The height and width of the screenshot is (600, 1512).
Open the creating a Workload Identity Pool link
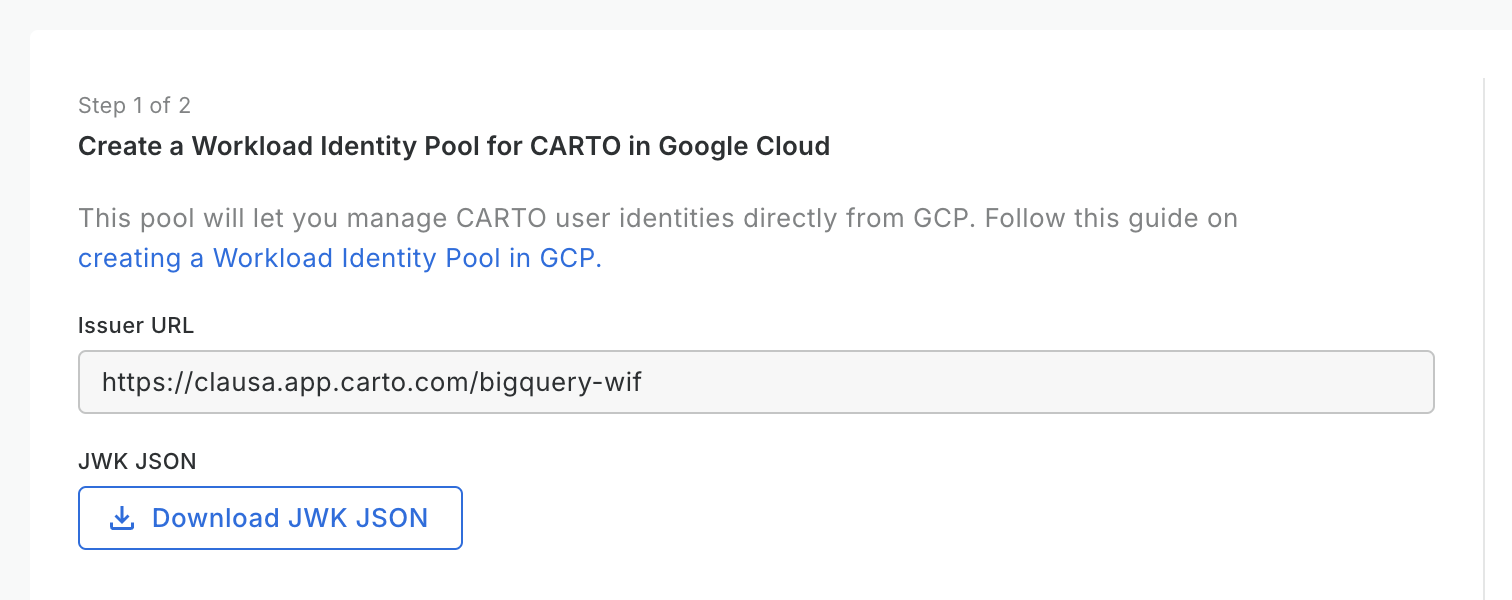coord(340,258)
